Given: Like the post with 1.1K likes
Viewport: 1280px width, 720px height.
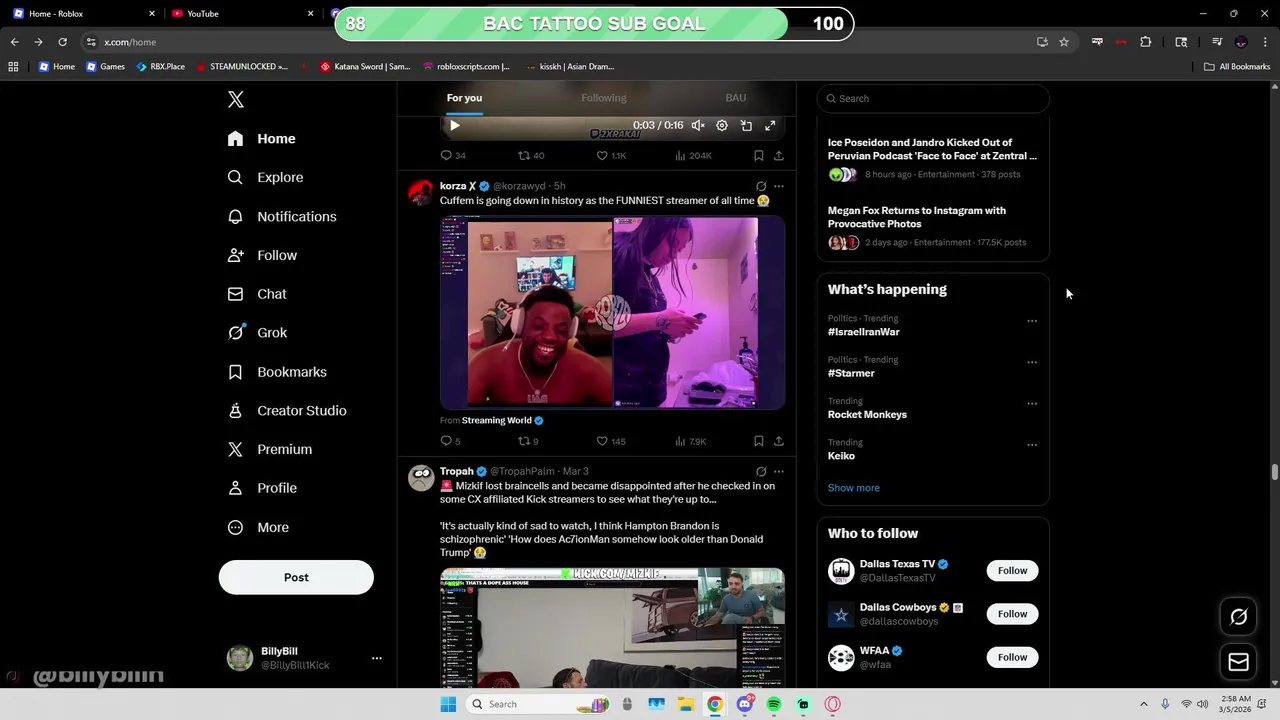Looking at the screenshot, I should point(611,156).
